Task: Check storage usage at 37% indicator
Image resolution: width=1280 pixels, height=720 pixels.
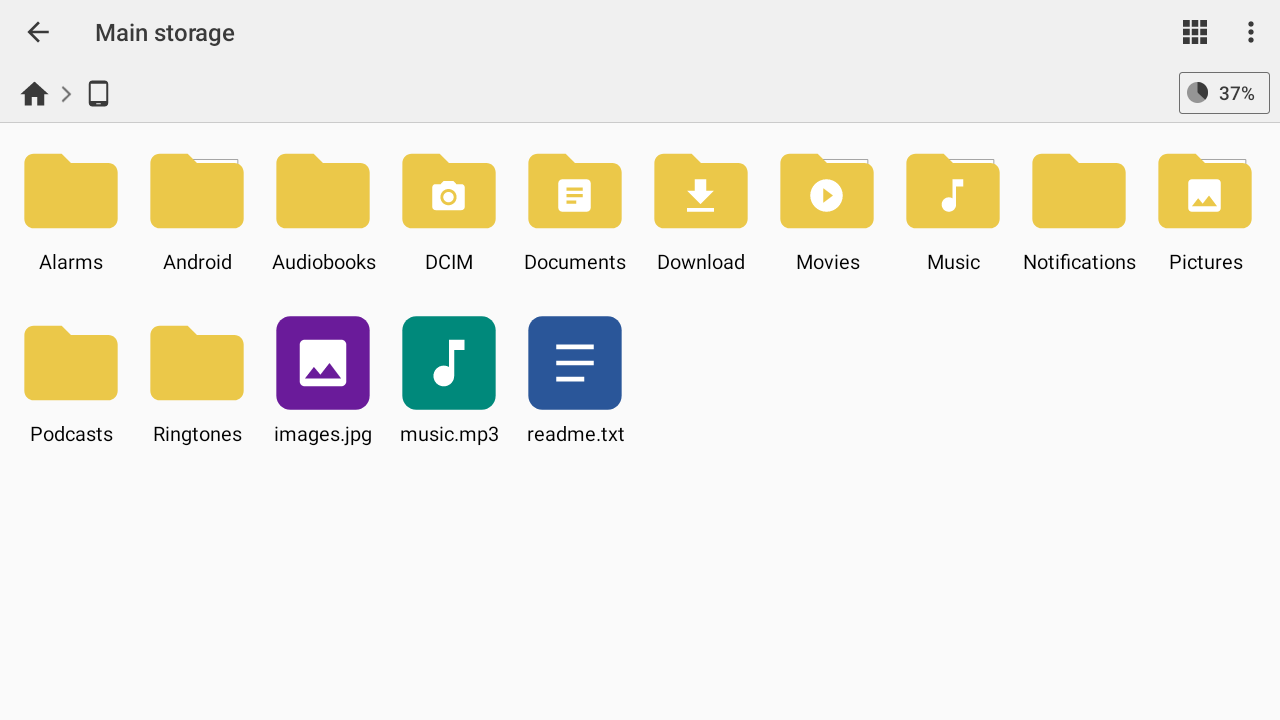Action: (1224, 93)
